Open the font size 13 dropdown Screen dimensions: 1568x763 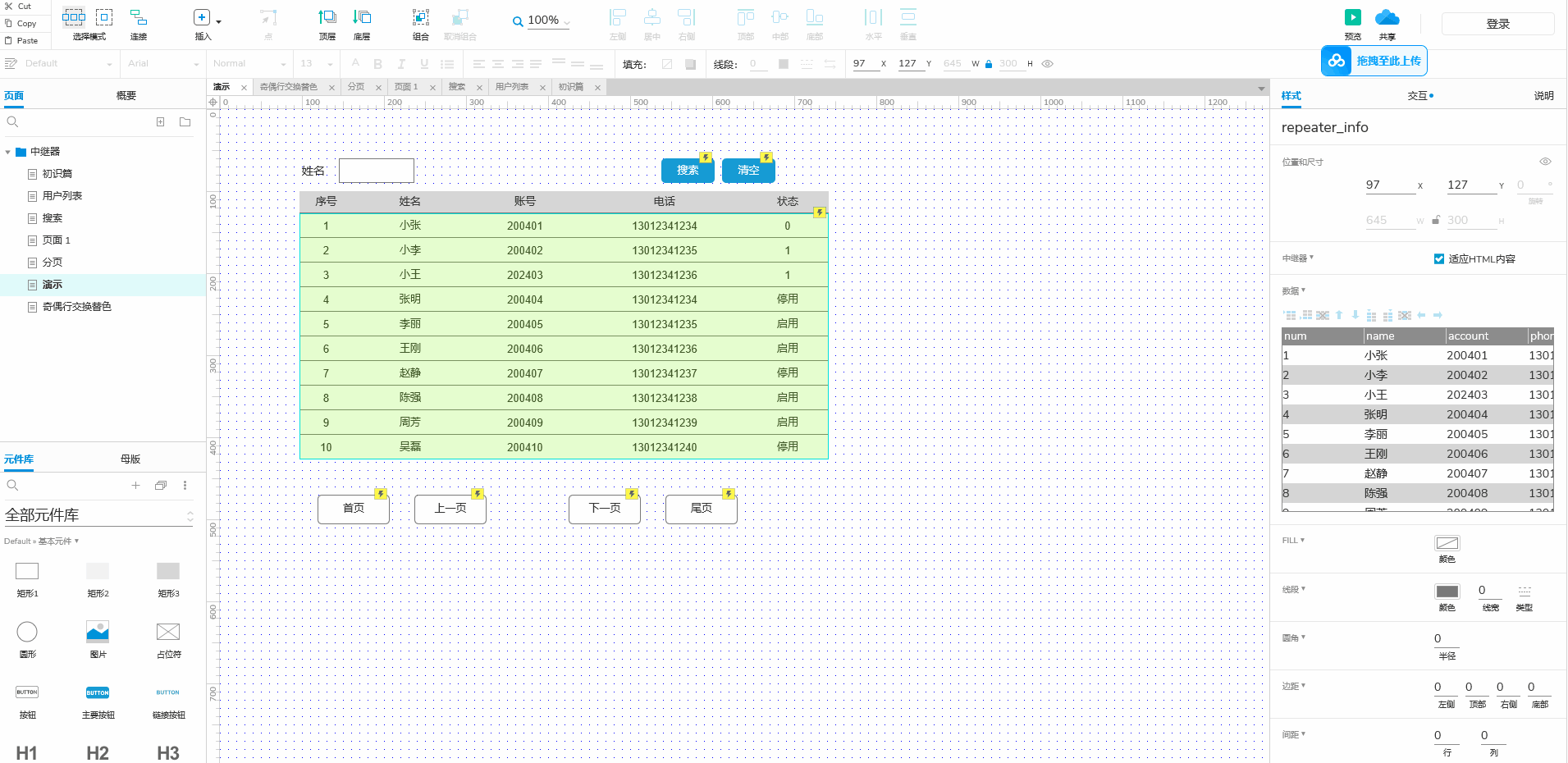(317, 63)
